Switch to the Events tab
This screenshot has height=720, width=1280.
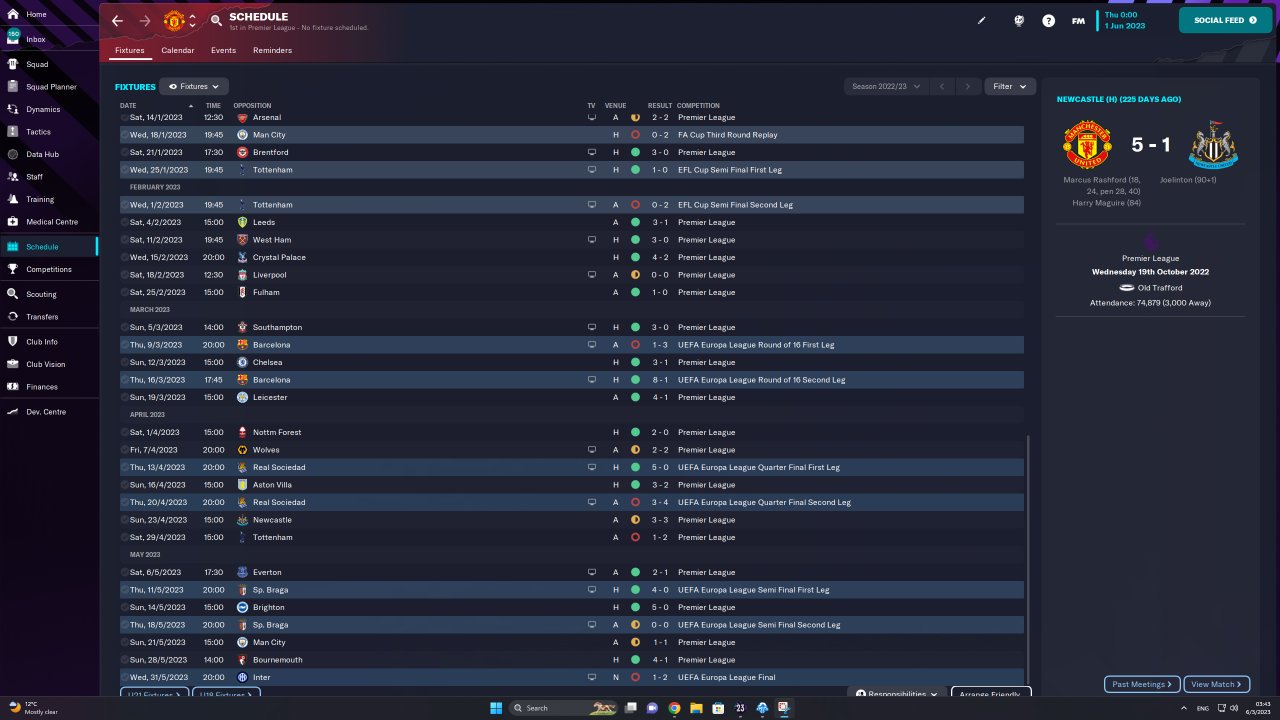[223, 50]
